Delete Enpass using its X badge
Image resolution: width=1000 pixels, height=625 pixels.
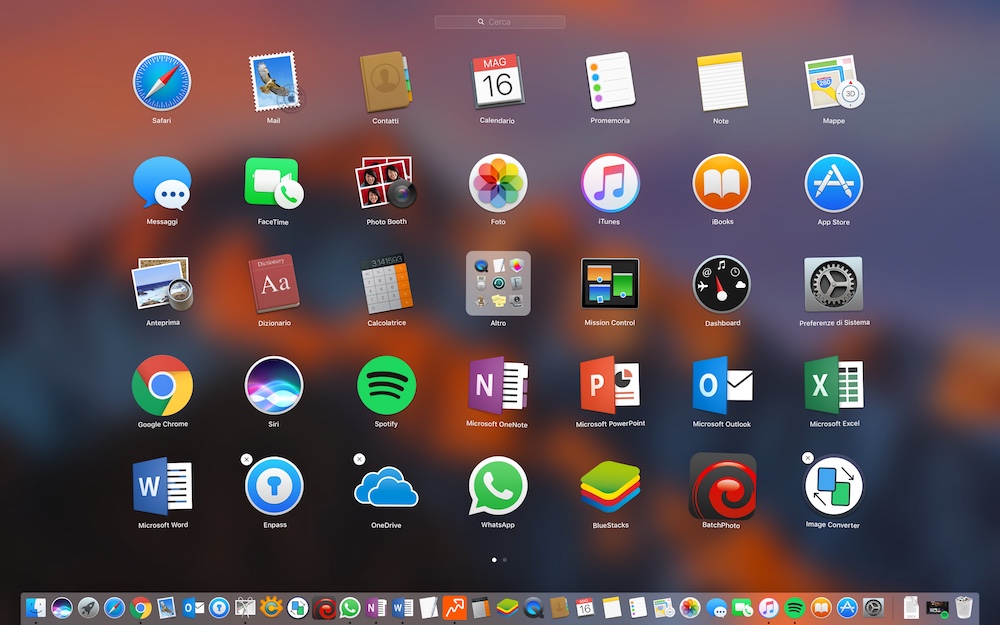coord(247,459)
